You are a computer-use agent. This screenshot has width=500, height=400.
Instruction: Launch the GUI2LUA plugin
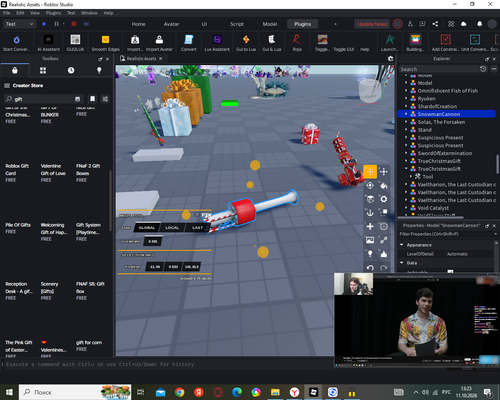(x=75, y=43)
